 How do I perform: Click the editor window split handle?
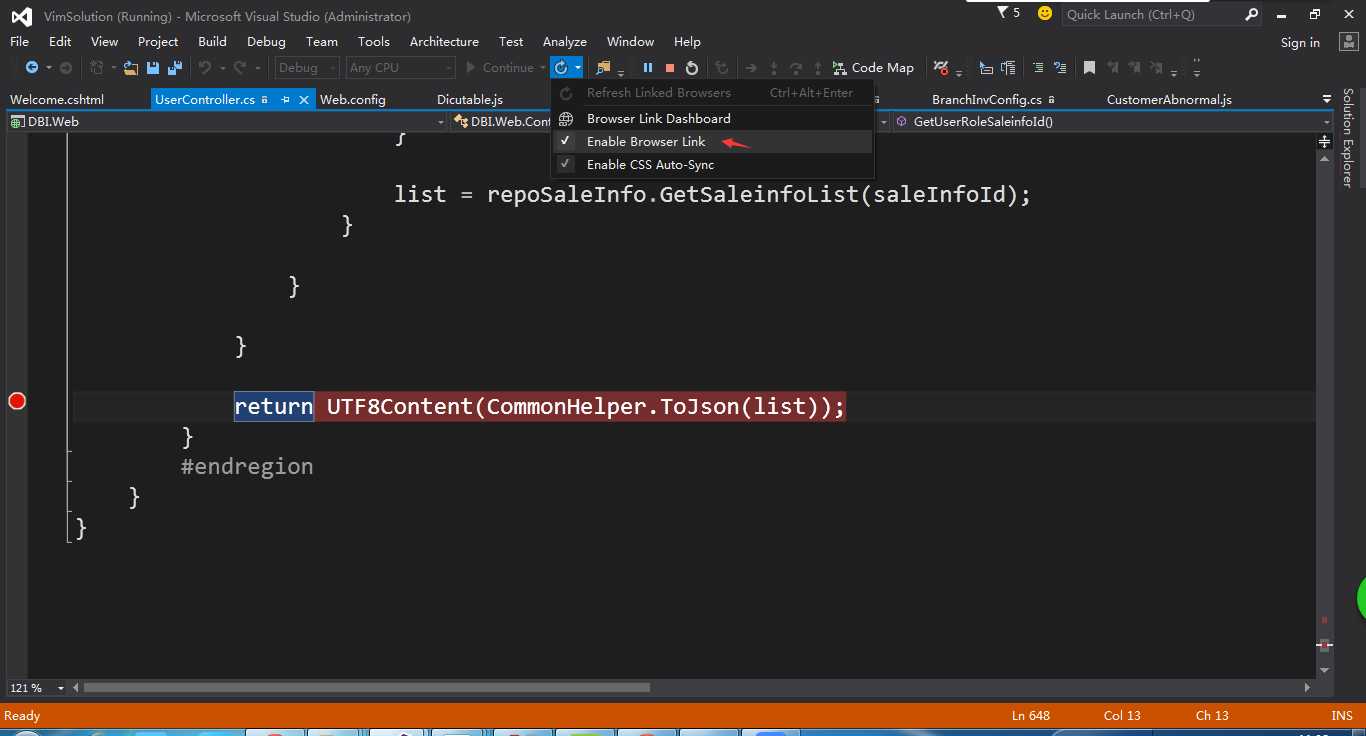[1325, 141]
